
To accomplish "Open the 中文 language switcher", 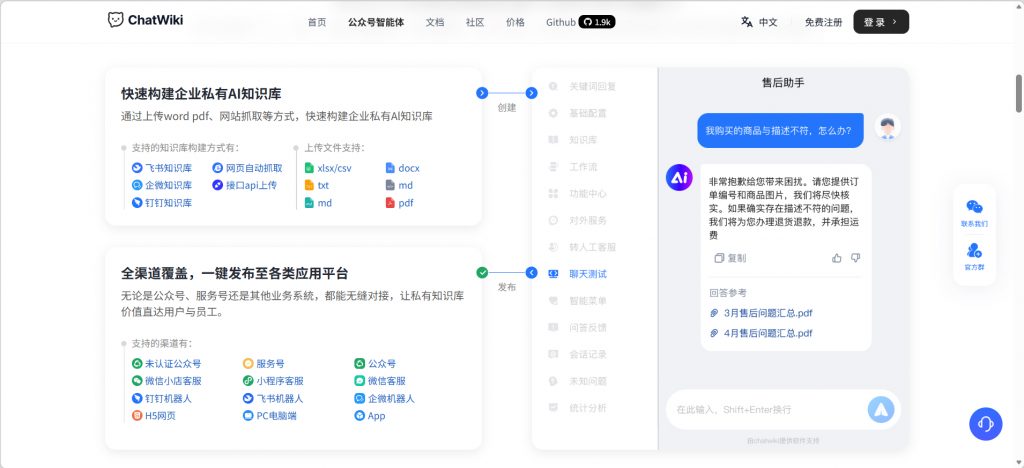I will [768, 22].
